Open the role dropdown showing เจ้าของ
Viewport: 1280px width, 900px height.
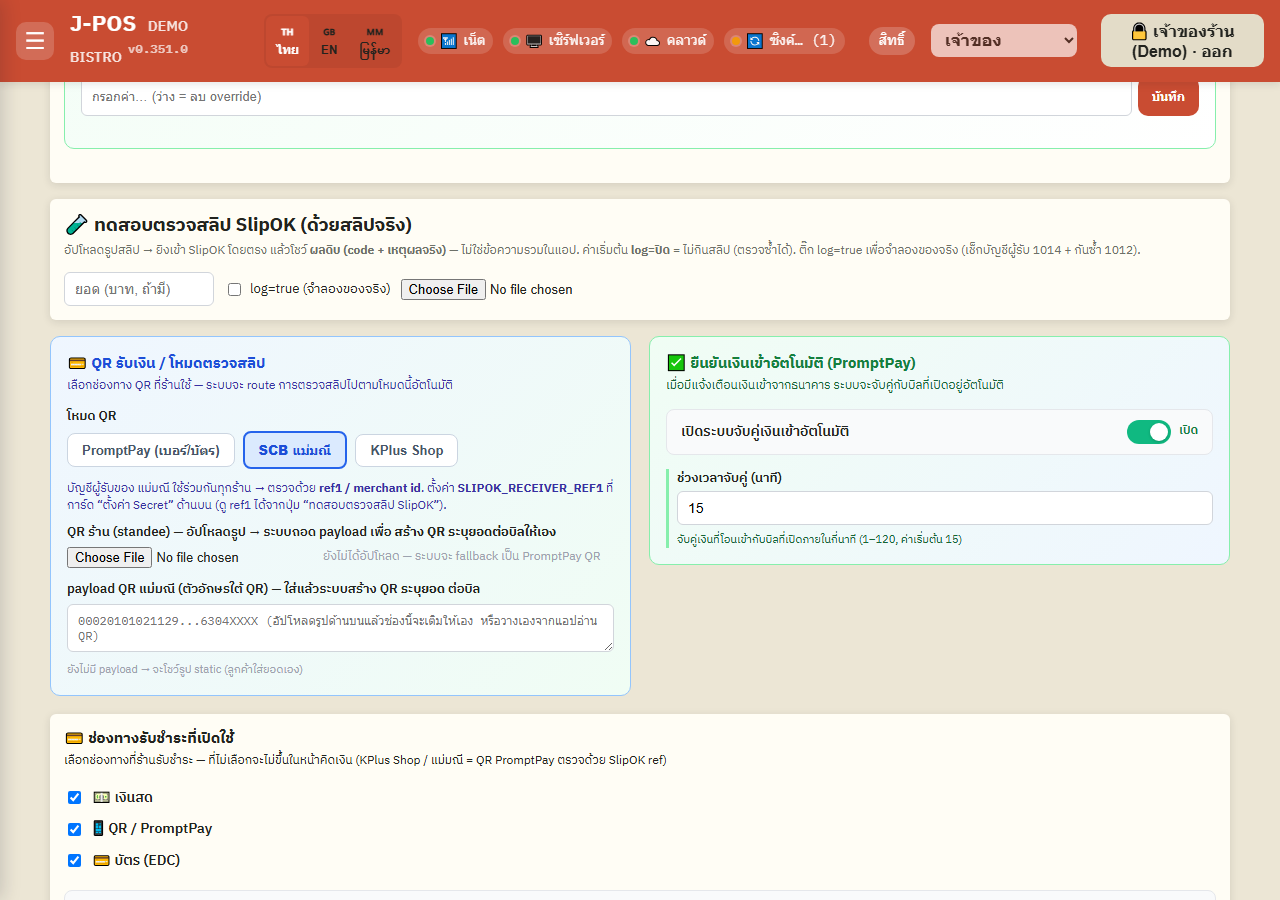[1004, 41]
